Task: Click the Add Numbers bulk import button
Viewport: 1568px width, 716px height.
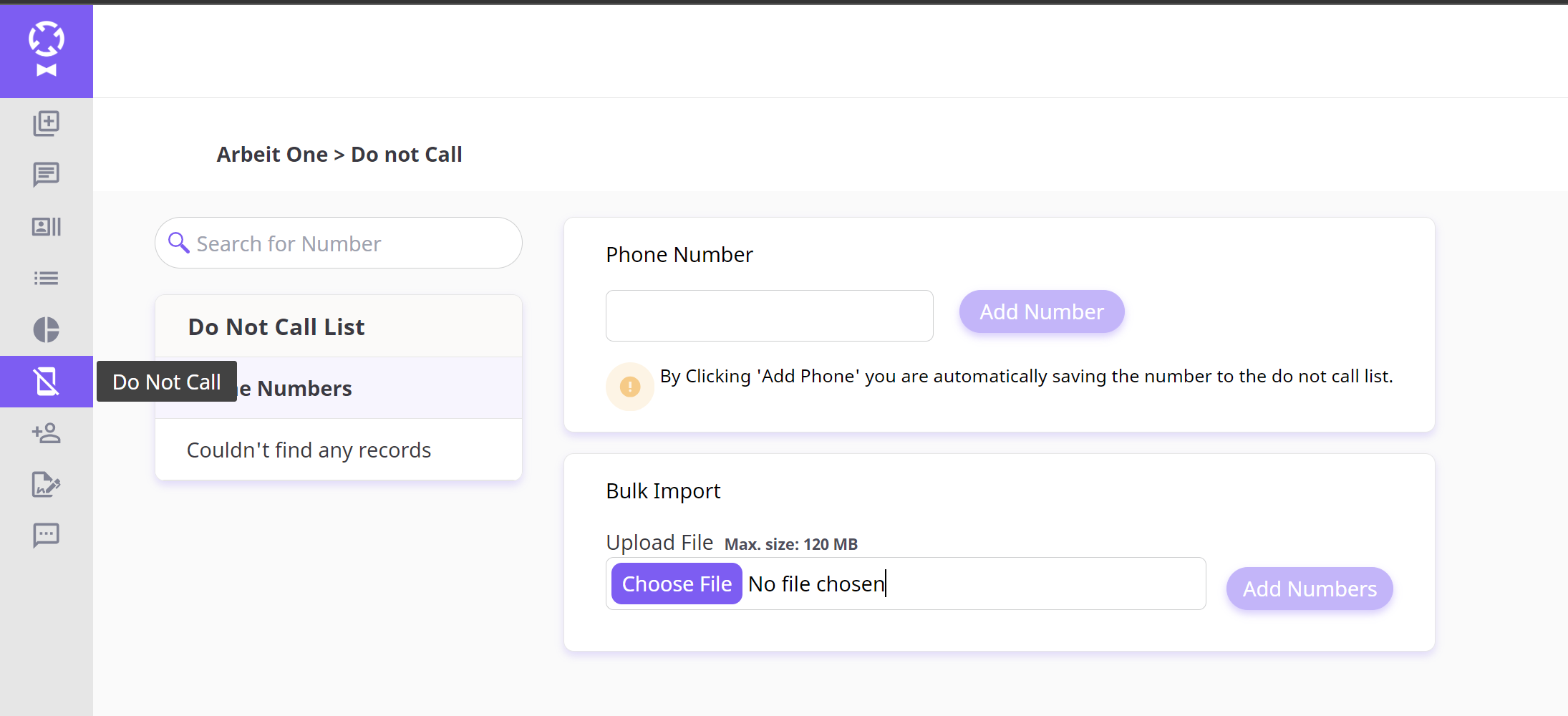Action: [1309, 589]
